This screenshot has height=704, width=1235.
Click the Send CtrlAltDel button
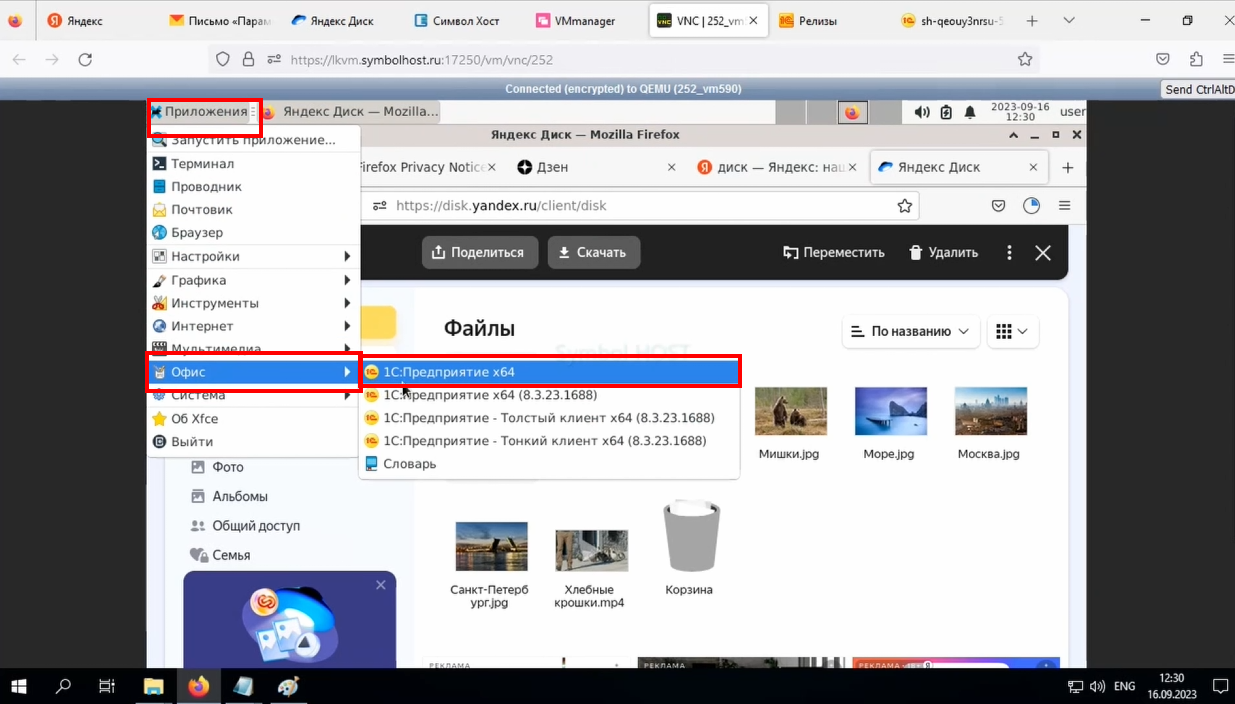click(x=1199, y=89)
